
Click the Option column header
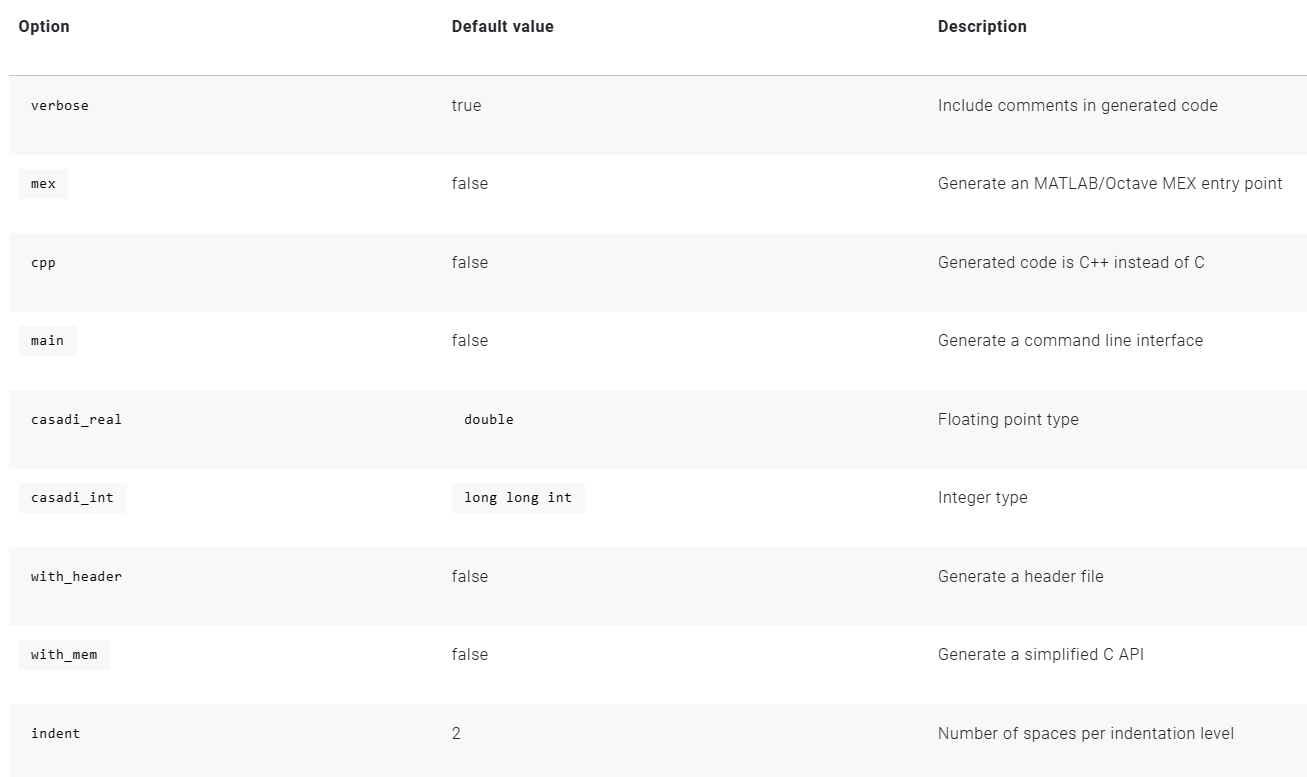tap(44, 27)
